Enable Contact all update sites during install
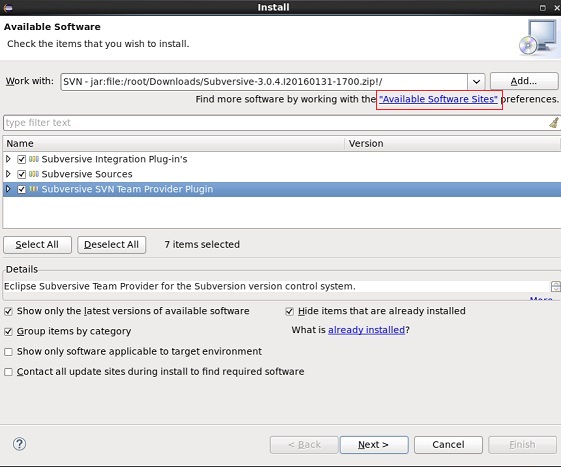 (8, 372)
